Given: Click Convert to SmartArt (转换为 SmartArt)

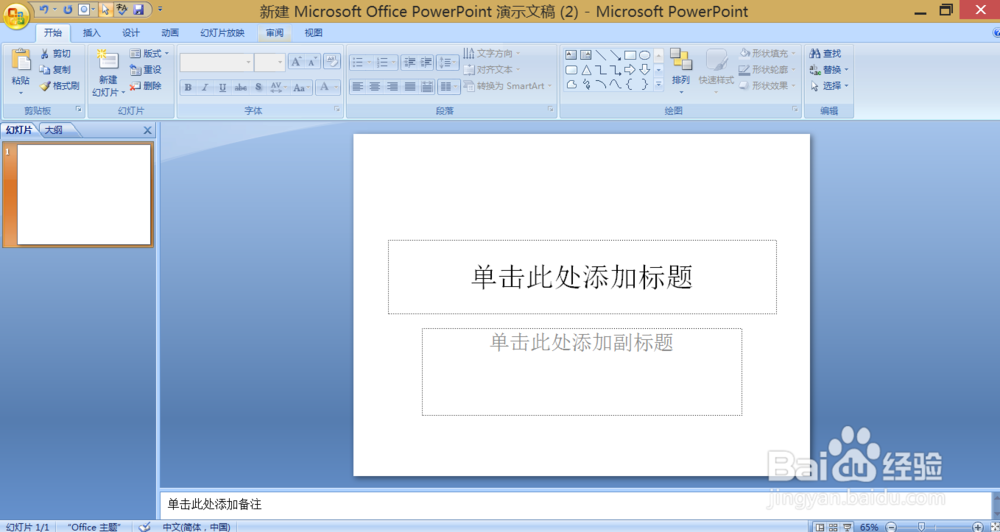Looking at the screenshot, I should 508,85.
